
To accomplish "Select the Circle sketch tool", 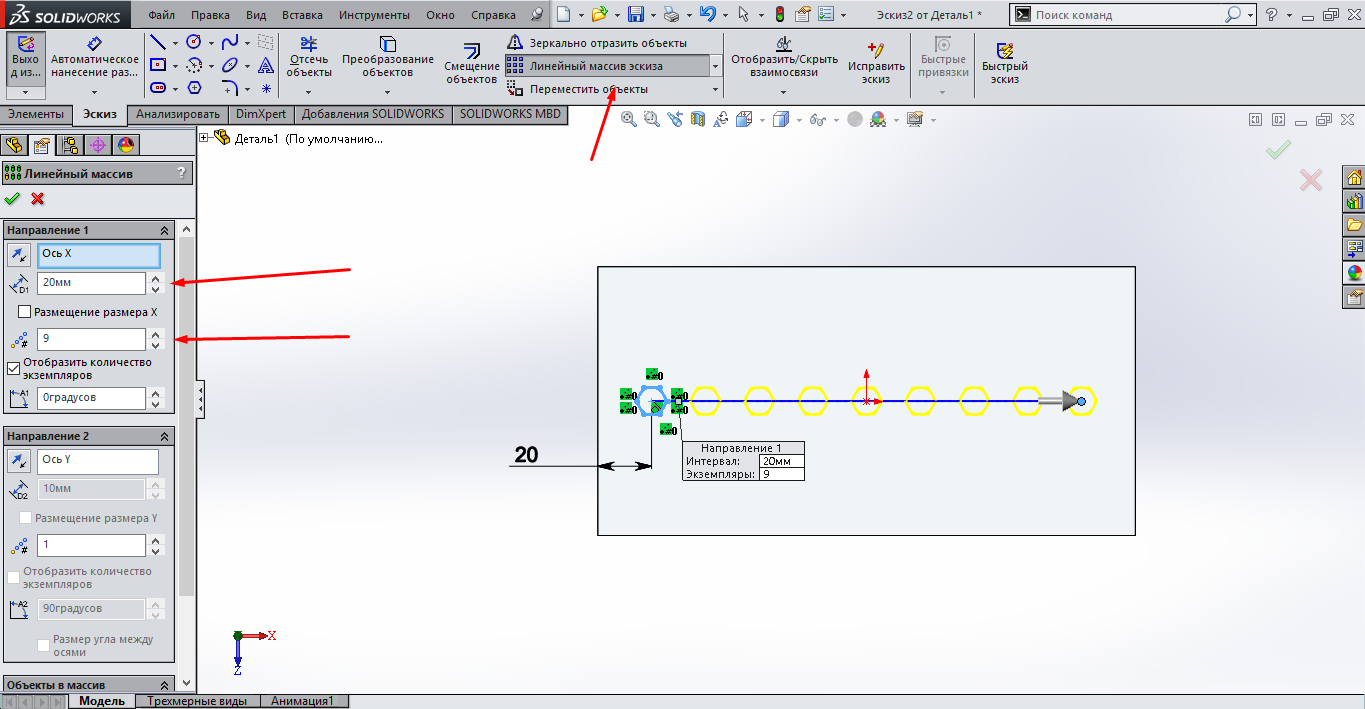I will [x=194, y=42].
